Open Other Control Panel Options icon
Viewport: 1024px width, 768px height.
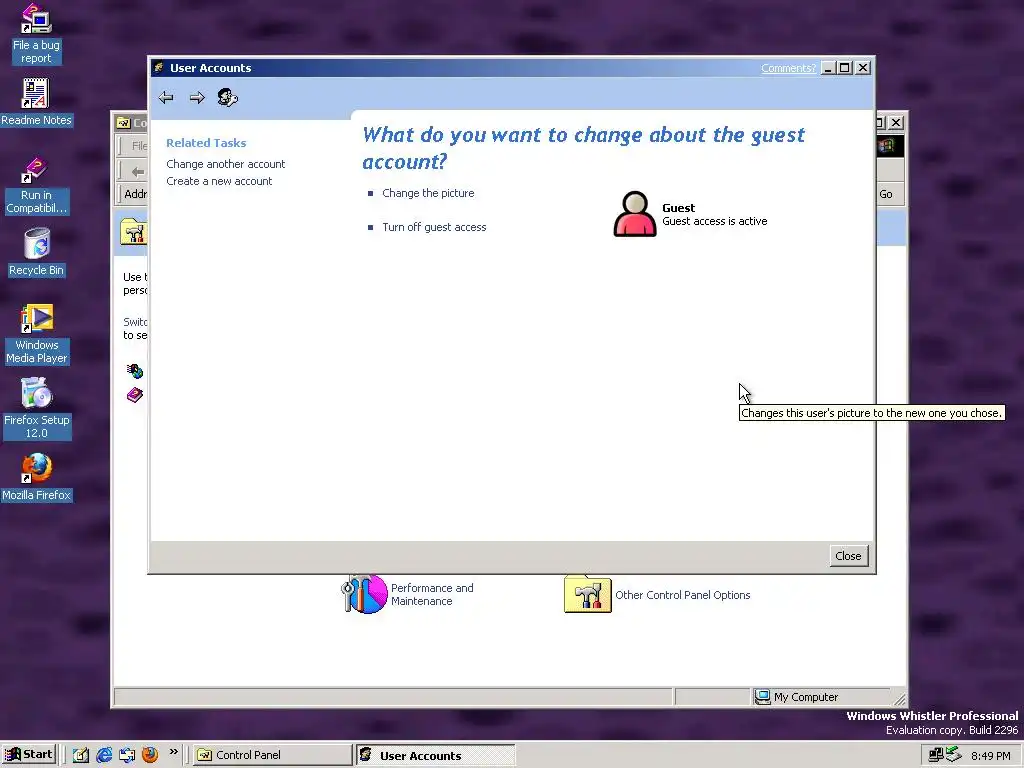click(588, 594)
